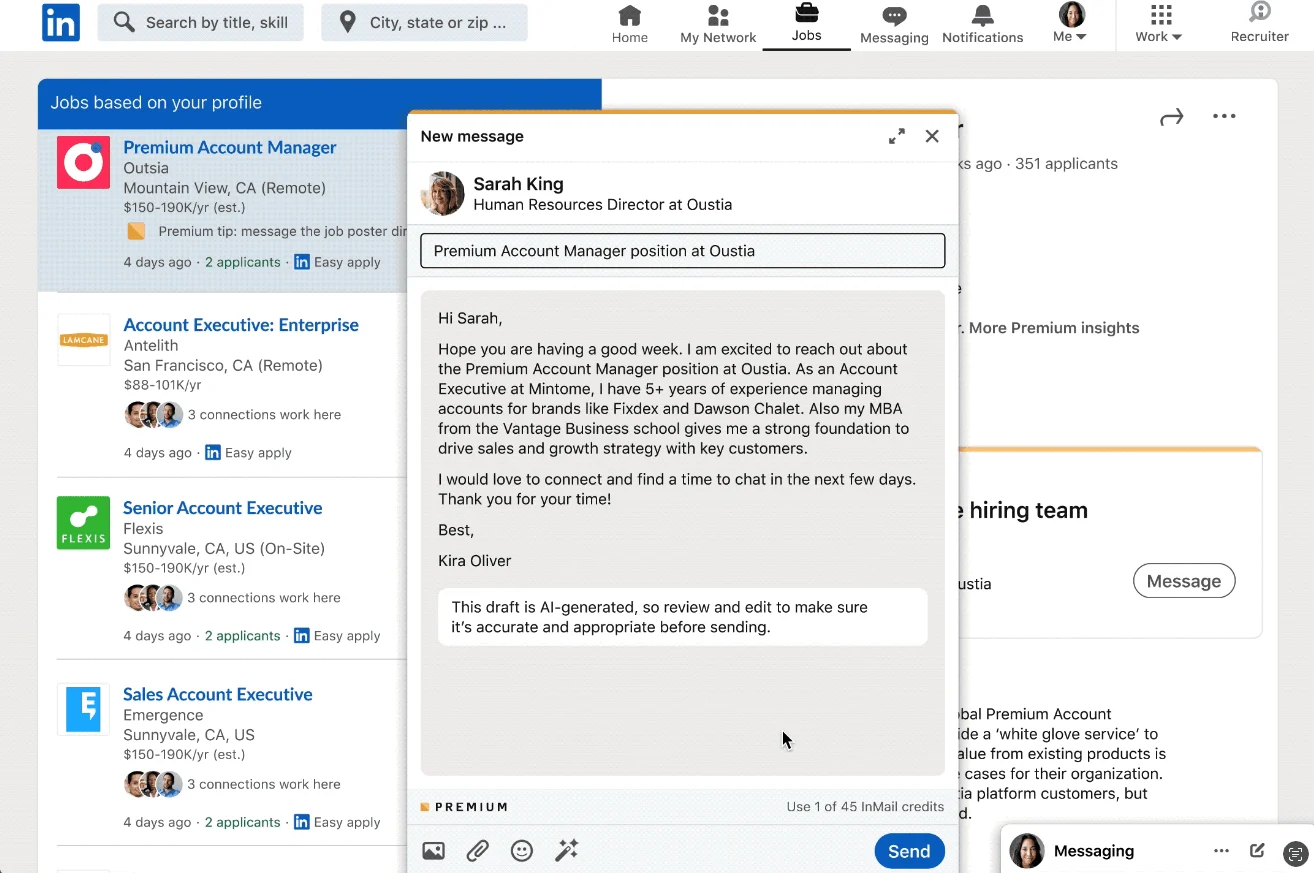Viewport: 1314px width, 873px height.
Task: Click the AI draft sparkle icon
Action: (567, 850)
